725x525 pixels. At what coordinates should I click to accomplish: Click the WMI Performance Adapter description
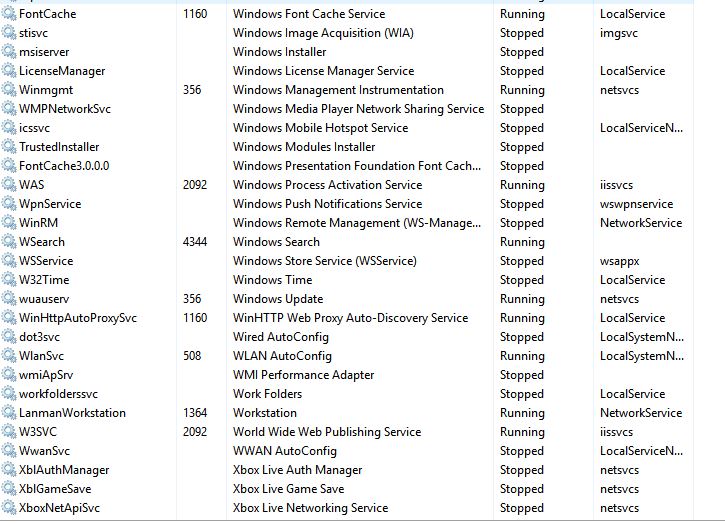(303, 375)
